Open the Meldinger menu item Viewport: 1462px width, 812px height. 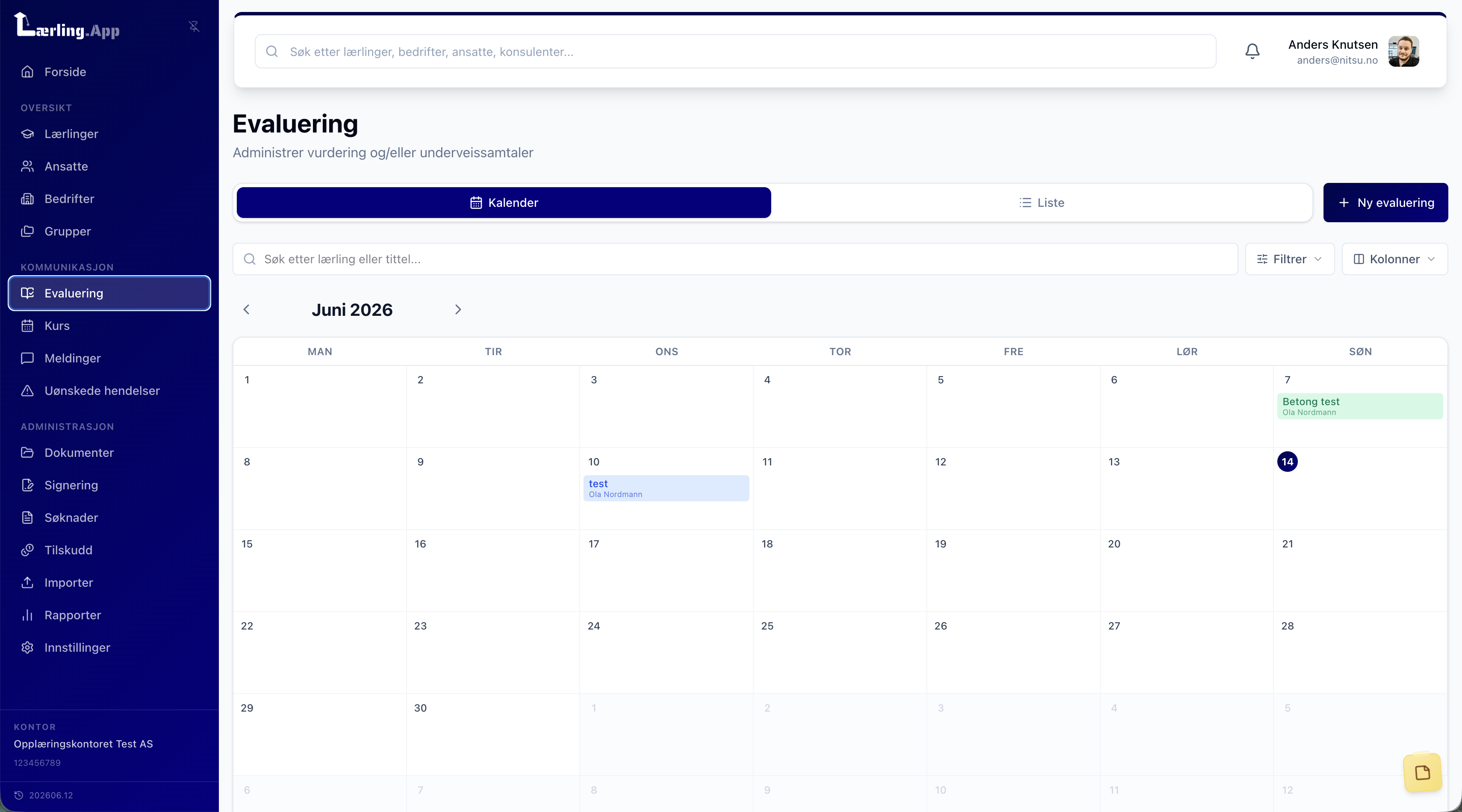tap(109, 358)
